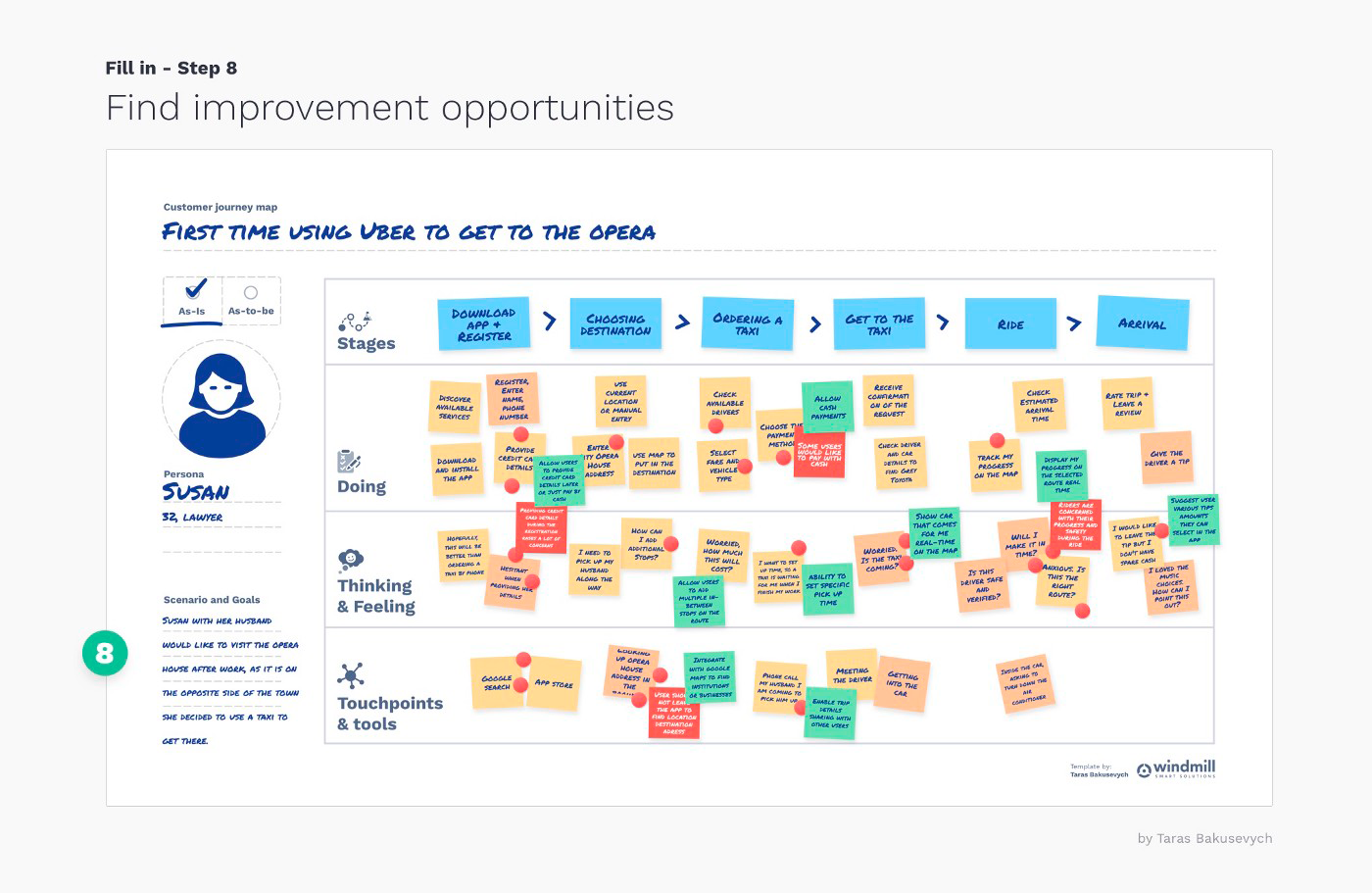
Task: Click the 'Receive confirmation of the request' note
Action: click(889, 400)
